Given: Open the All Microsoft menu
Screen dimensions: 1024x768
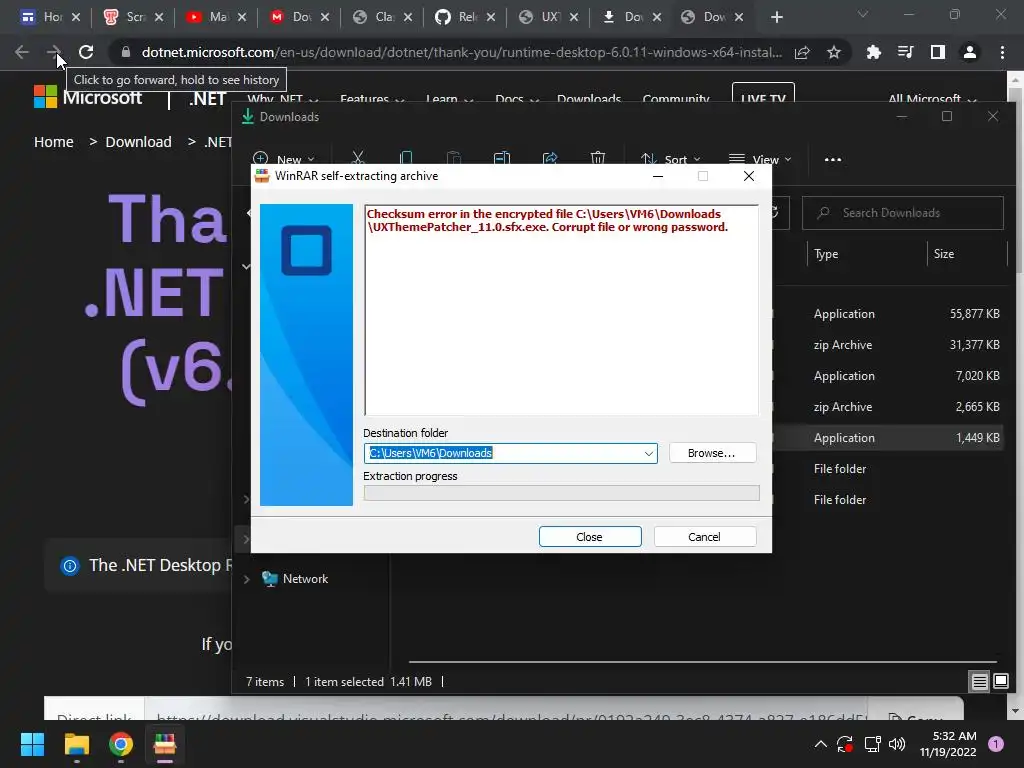Looking at the screenshot, I should (932, 99).
